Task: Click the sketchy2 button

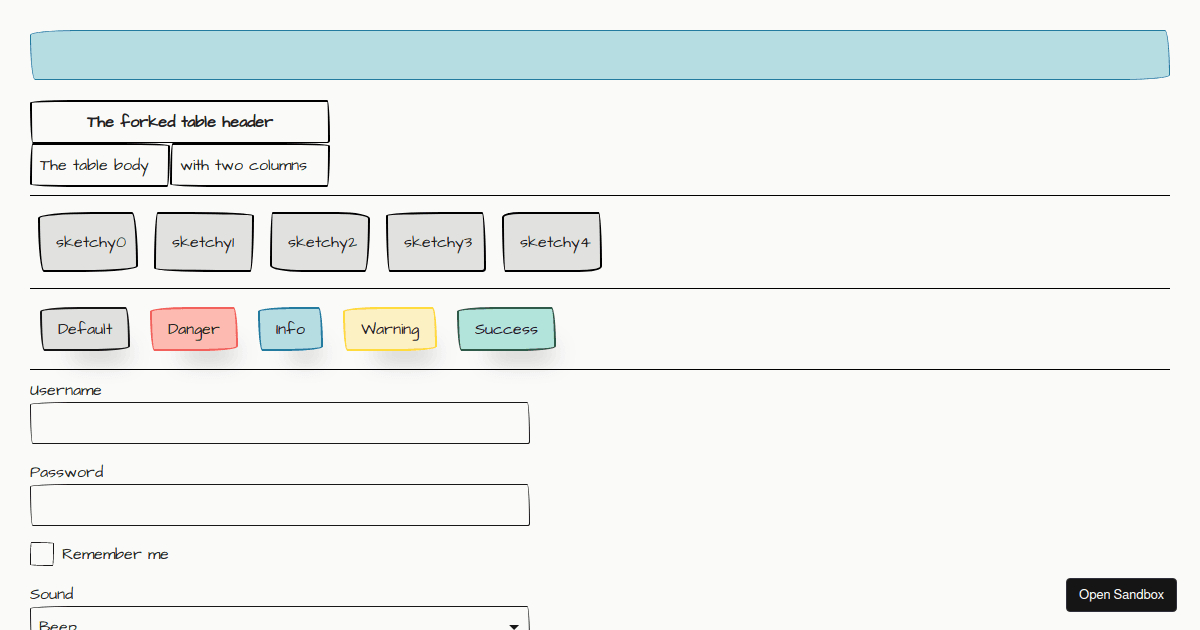Action: [x=320, y=241]
